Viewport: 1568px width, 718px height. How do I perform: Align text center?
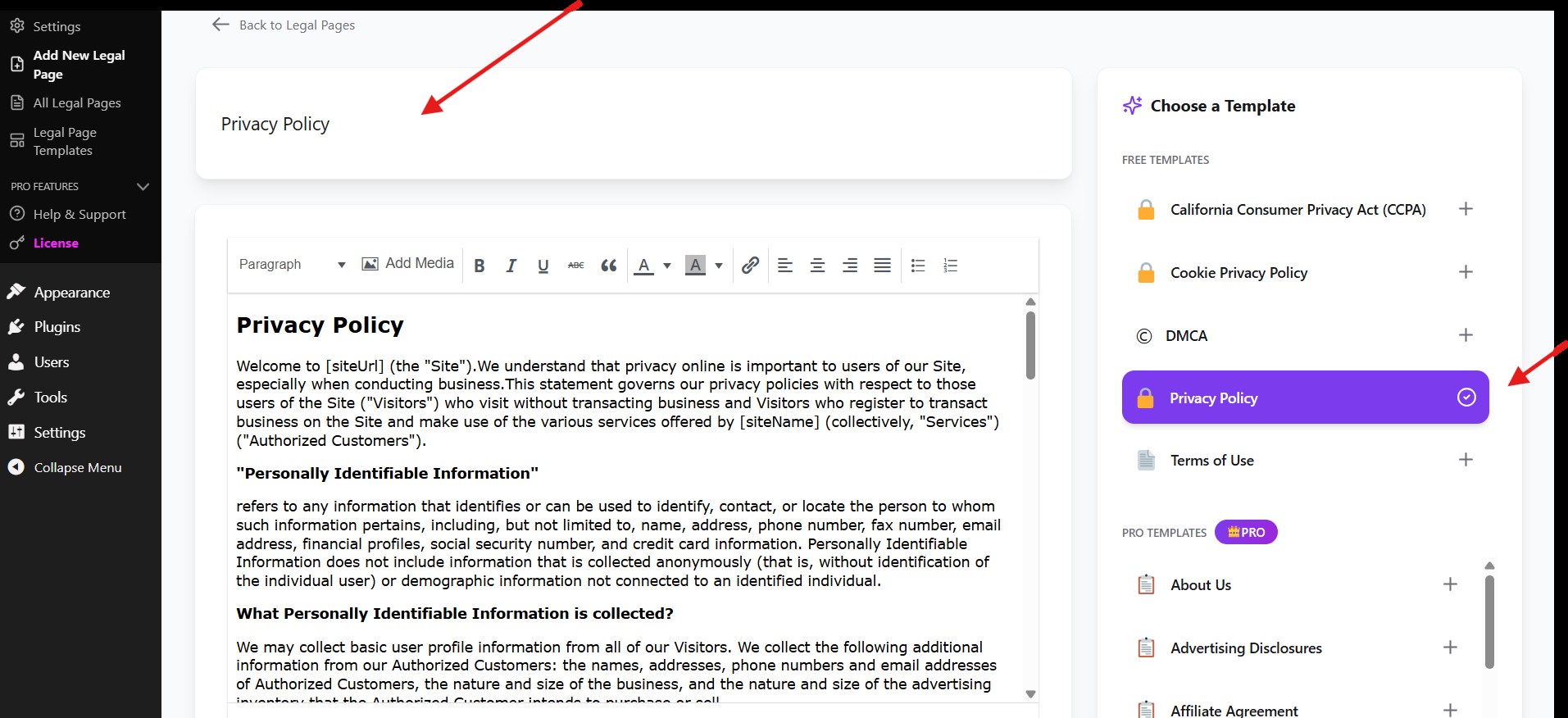click(x=817, y=265)
